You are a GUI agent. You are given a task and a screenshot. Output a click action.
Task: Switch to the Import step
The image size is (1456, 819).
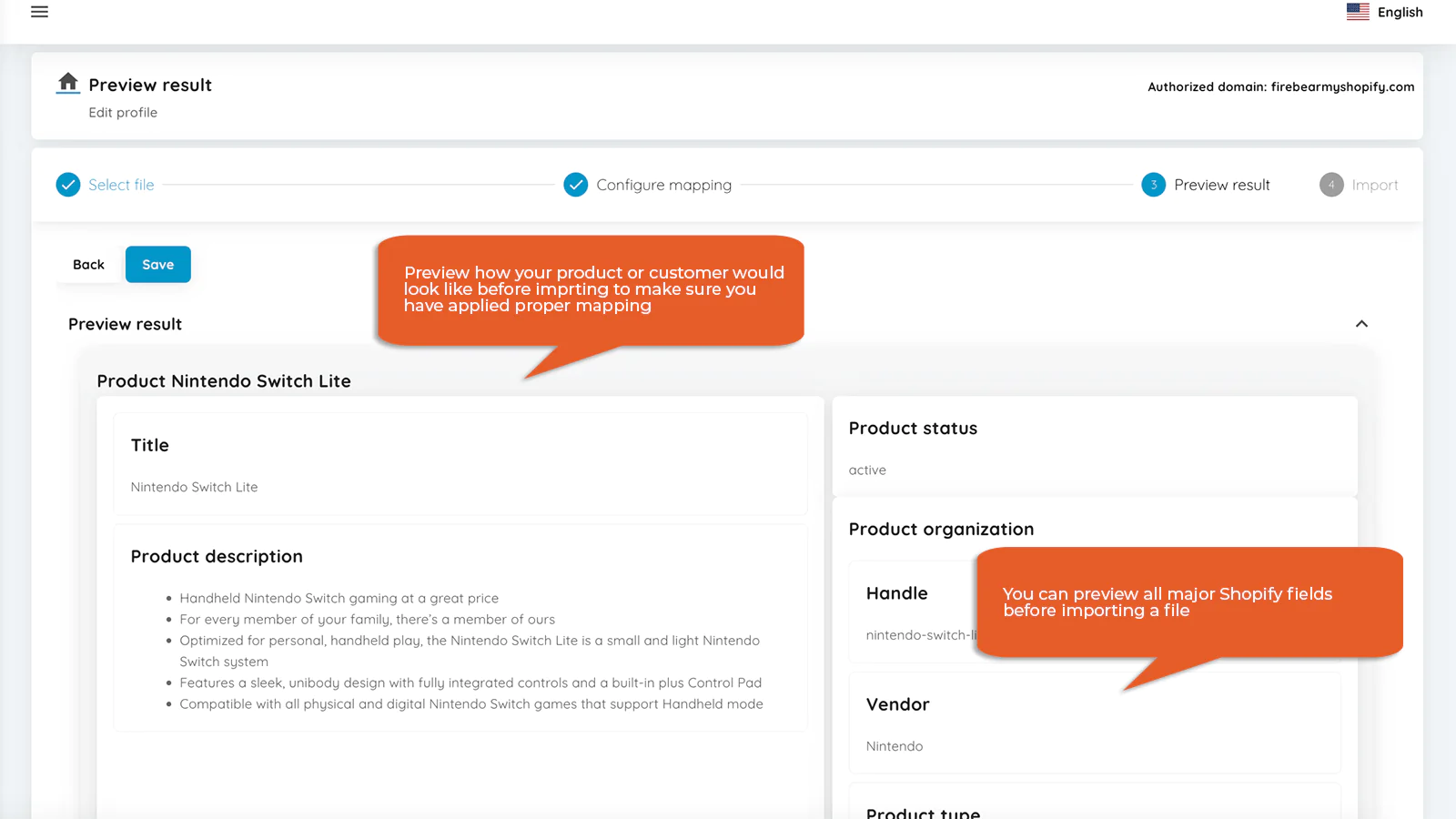click(1374, 185)
